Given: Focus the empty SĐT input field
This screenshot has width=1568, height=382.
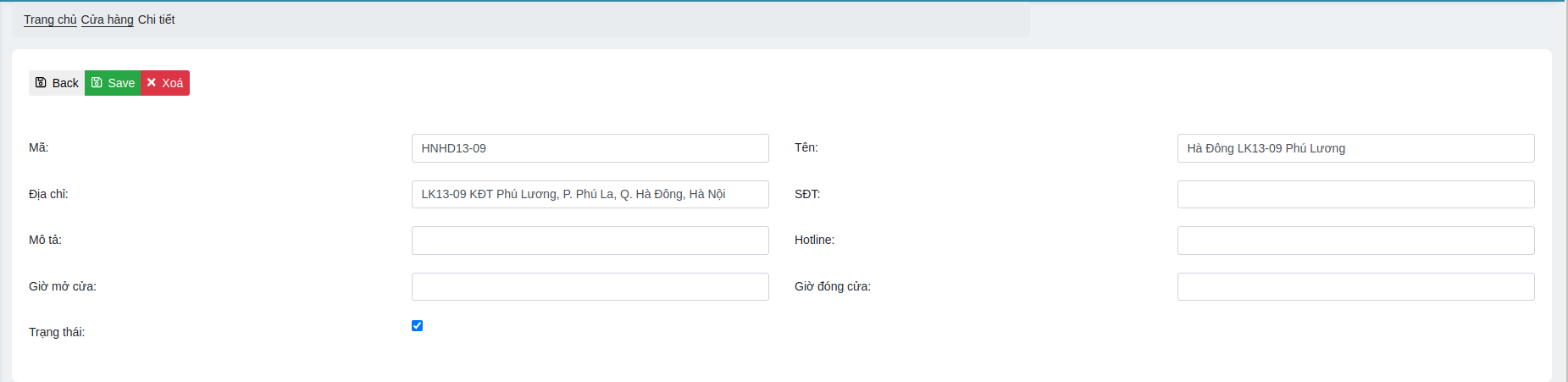Looking at the screenshot, I should [1355, 194].
